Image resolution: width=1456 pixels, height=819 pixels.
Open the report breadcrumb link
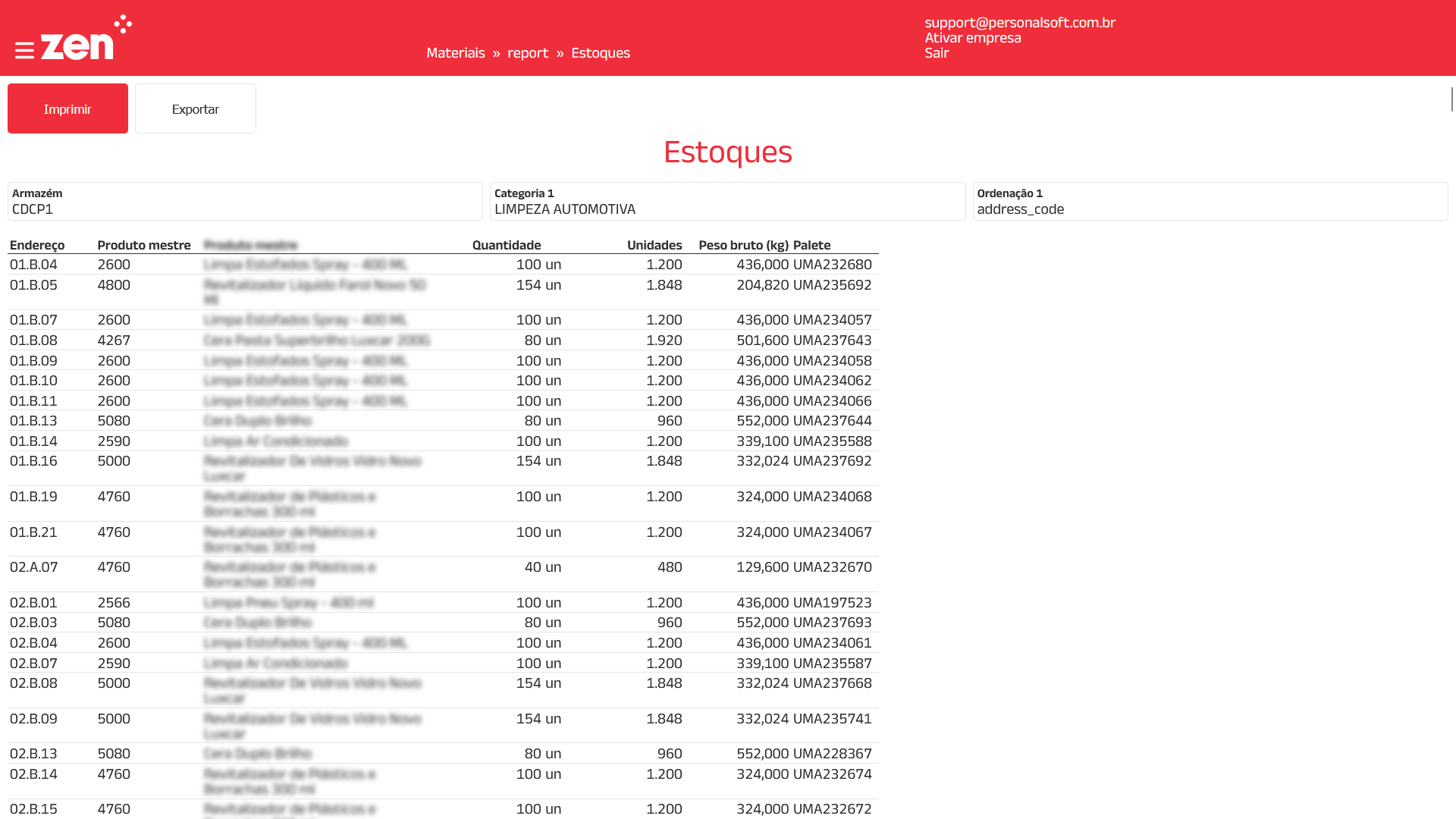527,53
